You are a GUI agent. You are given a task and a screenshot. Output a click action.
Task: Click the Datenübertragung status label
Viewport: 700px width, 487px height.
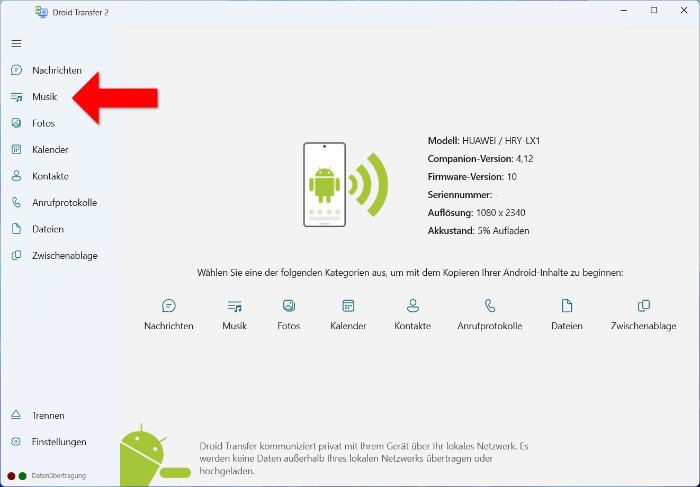(58, 476)
